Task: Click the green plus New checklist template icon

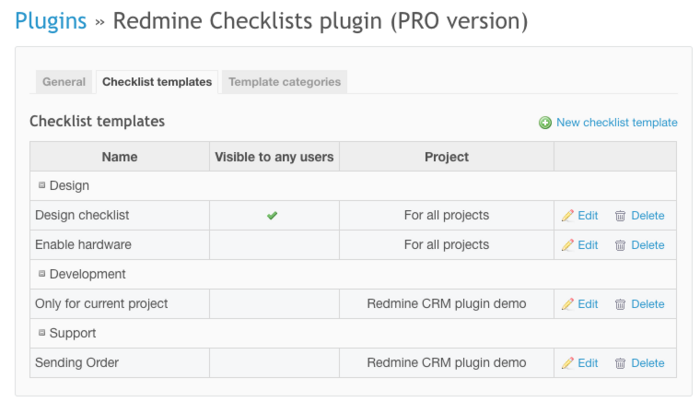Action: tap(545, 122)
